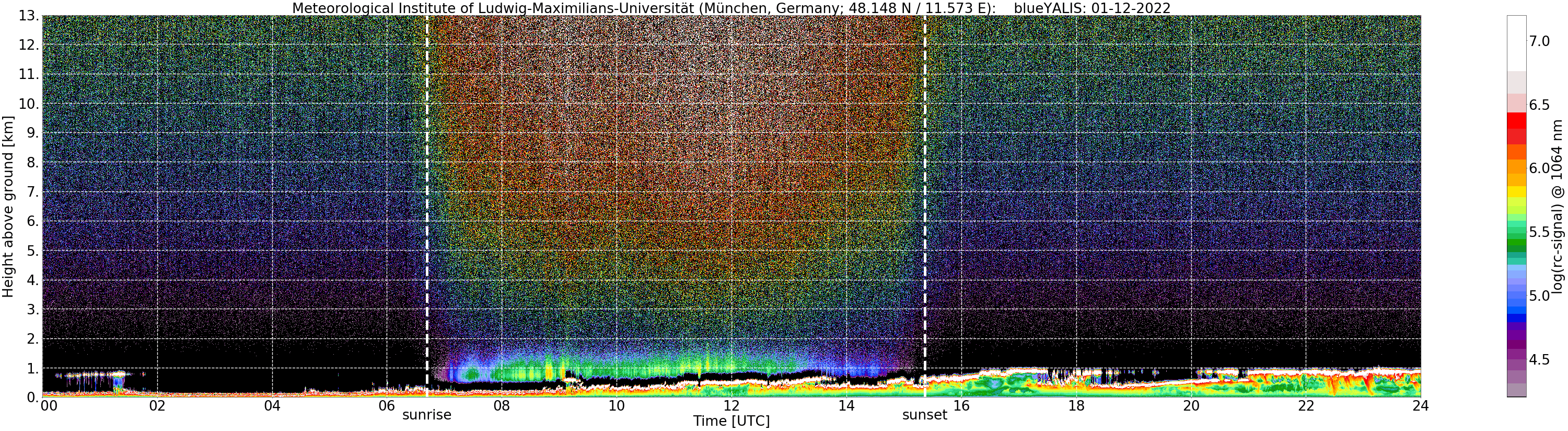The height and width of the screenshot is (431, 1568).
Task: Click the height axis tick label 5.
Action: point(33,250)
